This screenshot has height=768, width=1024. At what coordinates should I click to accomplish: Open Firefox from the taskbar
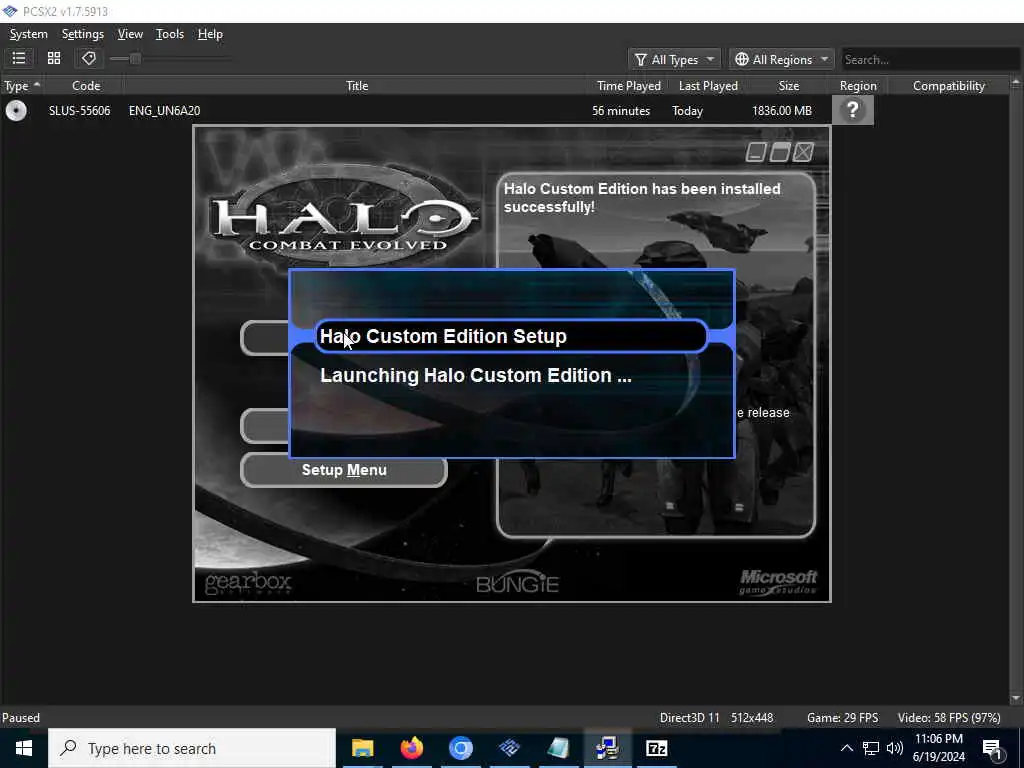[411, 748]
